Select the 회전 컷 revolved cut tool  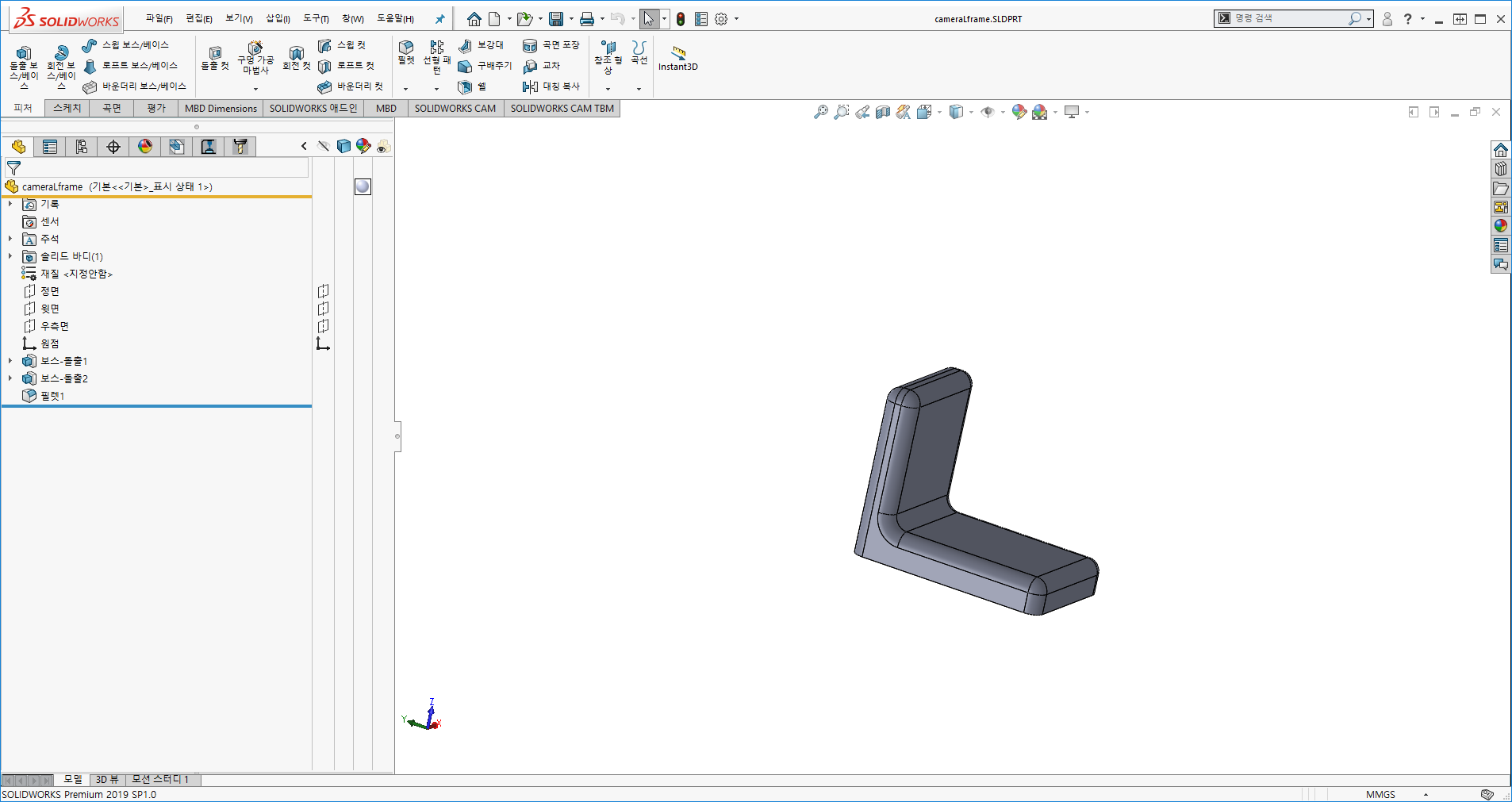tap(296, 59)
